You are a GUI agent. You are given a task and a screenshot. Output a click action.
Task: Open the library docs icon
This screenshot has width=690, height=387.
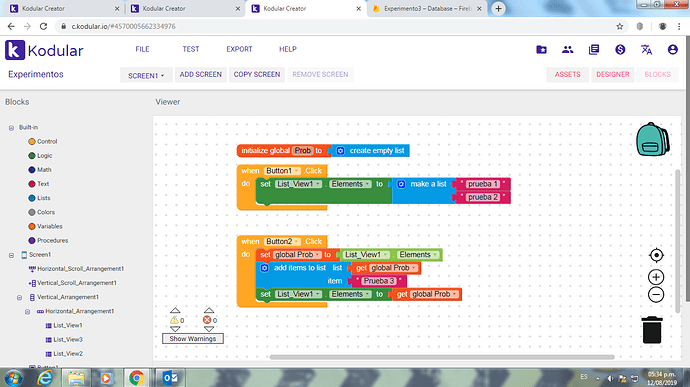click(x=594, y=50)
